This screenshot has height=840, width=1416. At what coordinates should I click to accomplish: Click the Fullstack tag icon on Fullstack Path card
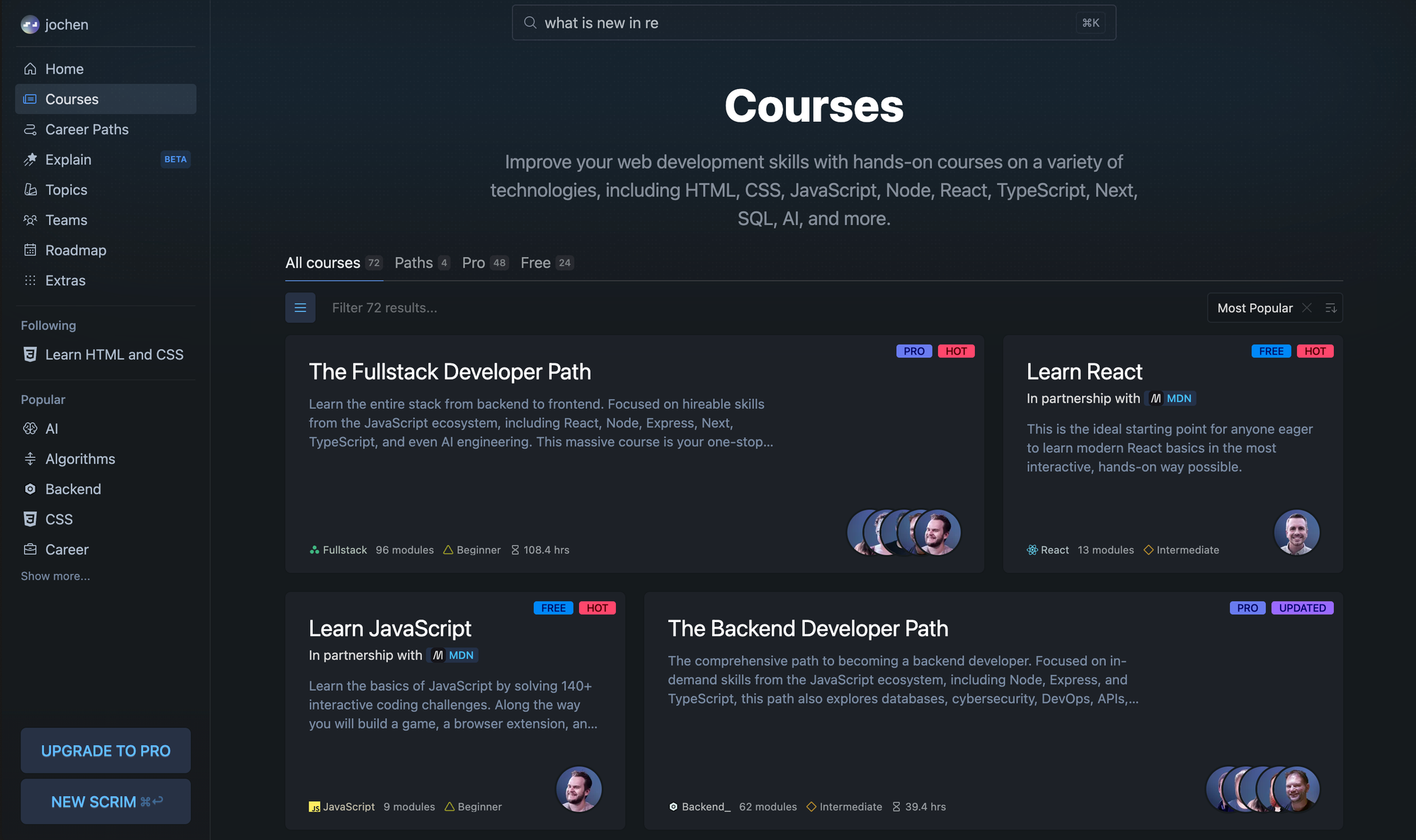314,550
